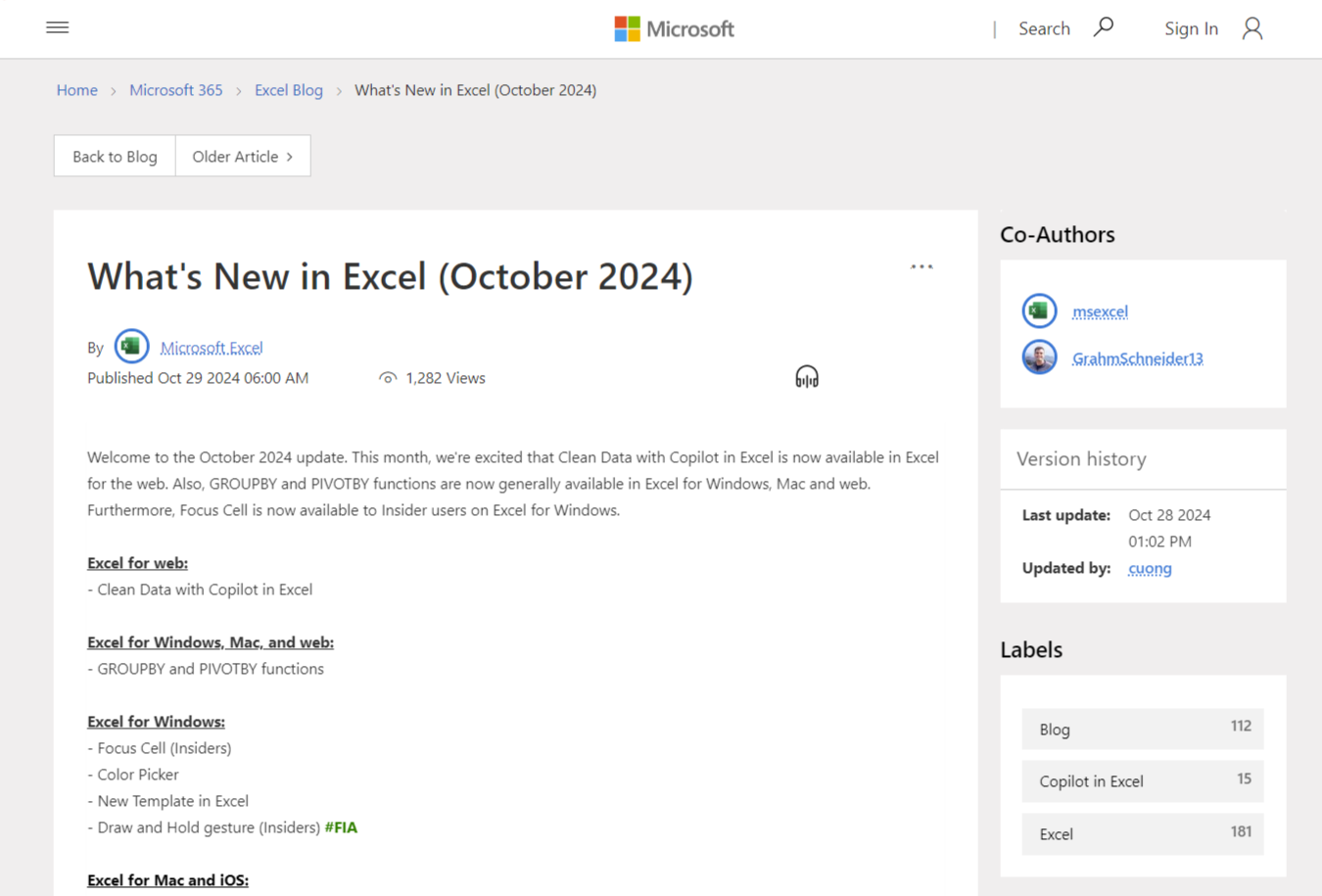Click the headphones listen-to-article icon
The image size is (1322, 896).
tap(806, 375)
